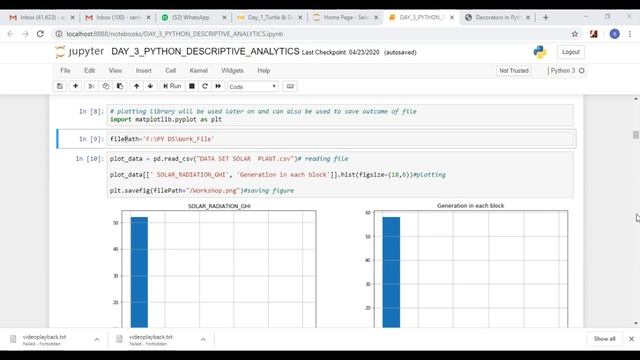Click into the plot_data read_csv code cell
This screenshot has height=360, width=640.
[340, 175]
